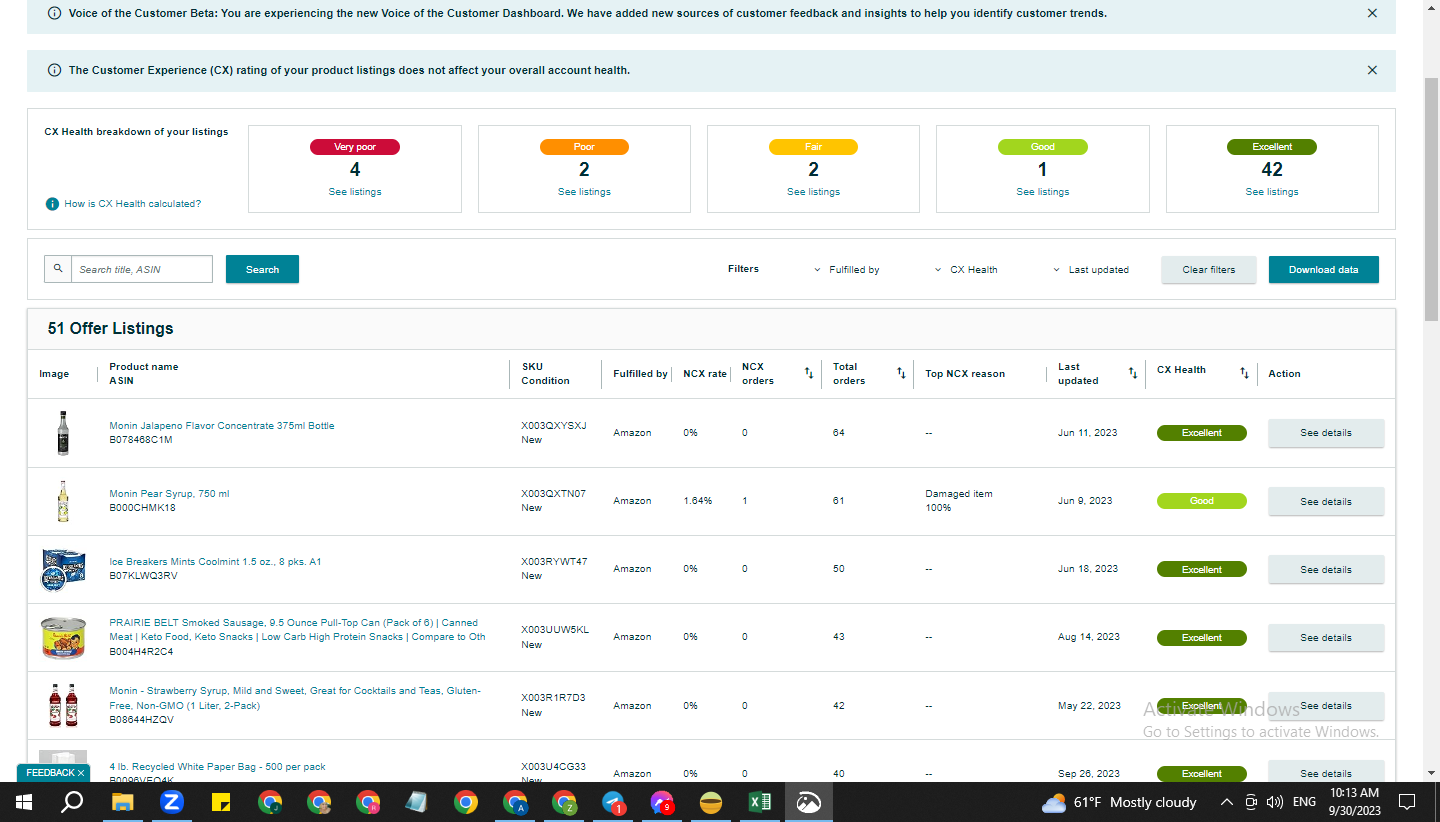The image size is (1440, 822).
Task: Click the Monin Jalapeno bottle thumbnail
Action: 63,433
